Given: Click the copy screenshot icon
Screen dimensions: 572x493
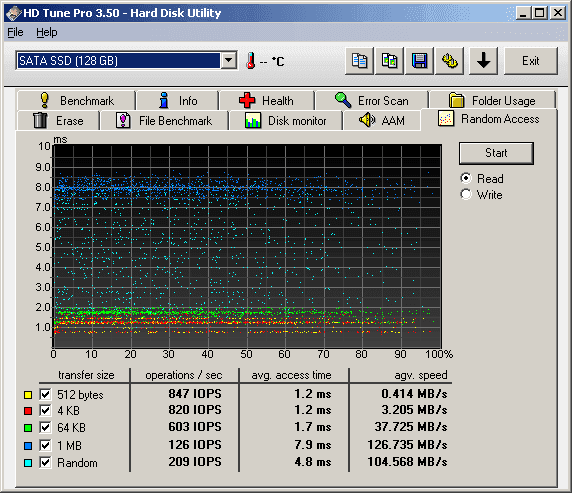Looking at the screenshot, I should click(389, 61).
